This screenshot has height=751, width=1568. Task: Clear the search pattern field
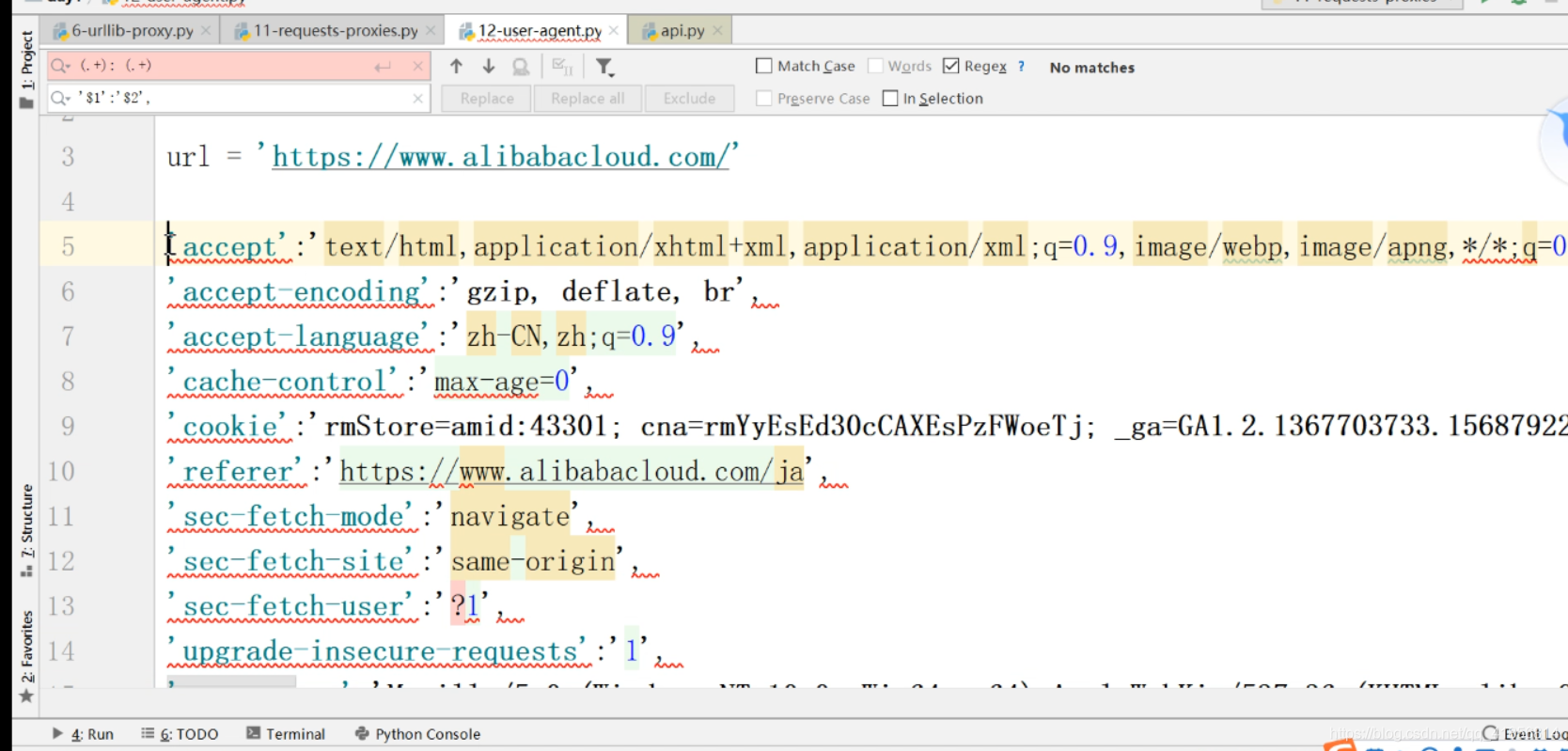click(x=417, y=66)
